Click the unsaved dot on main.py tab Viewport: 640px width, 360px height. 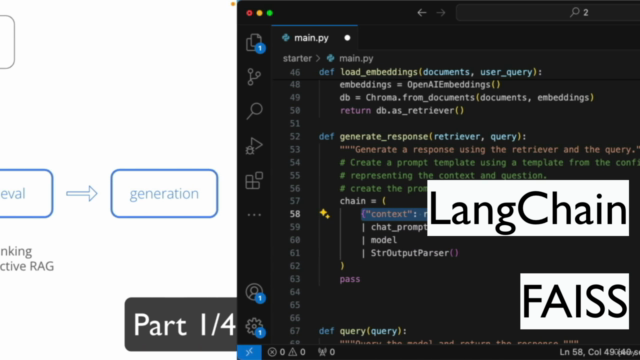[x=347, y=38]
